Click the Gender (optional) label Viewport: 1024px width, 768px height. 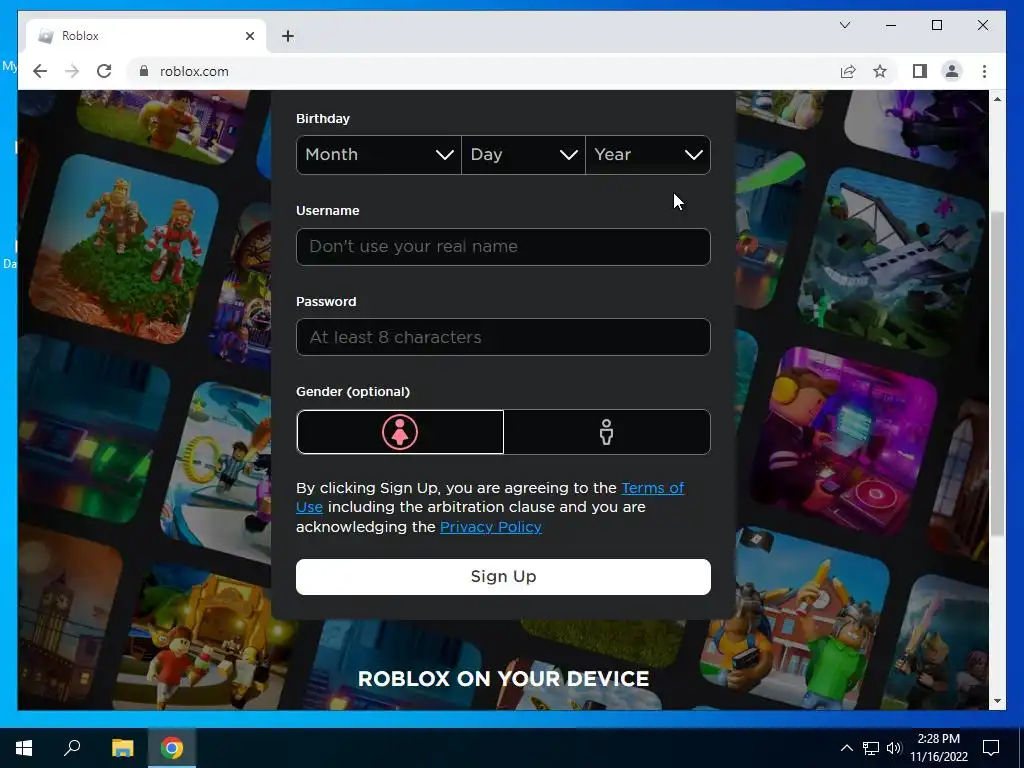coord(353,392)
